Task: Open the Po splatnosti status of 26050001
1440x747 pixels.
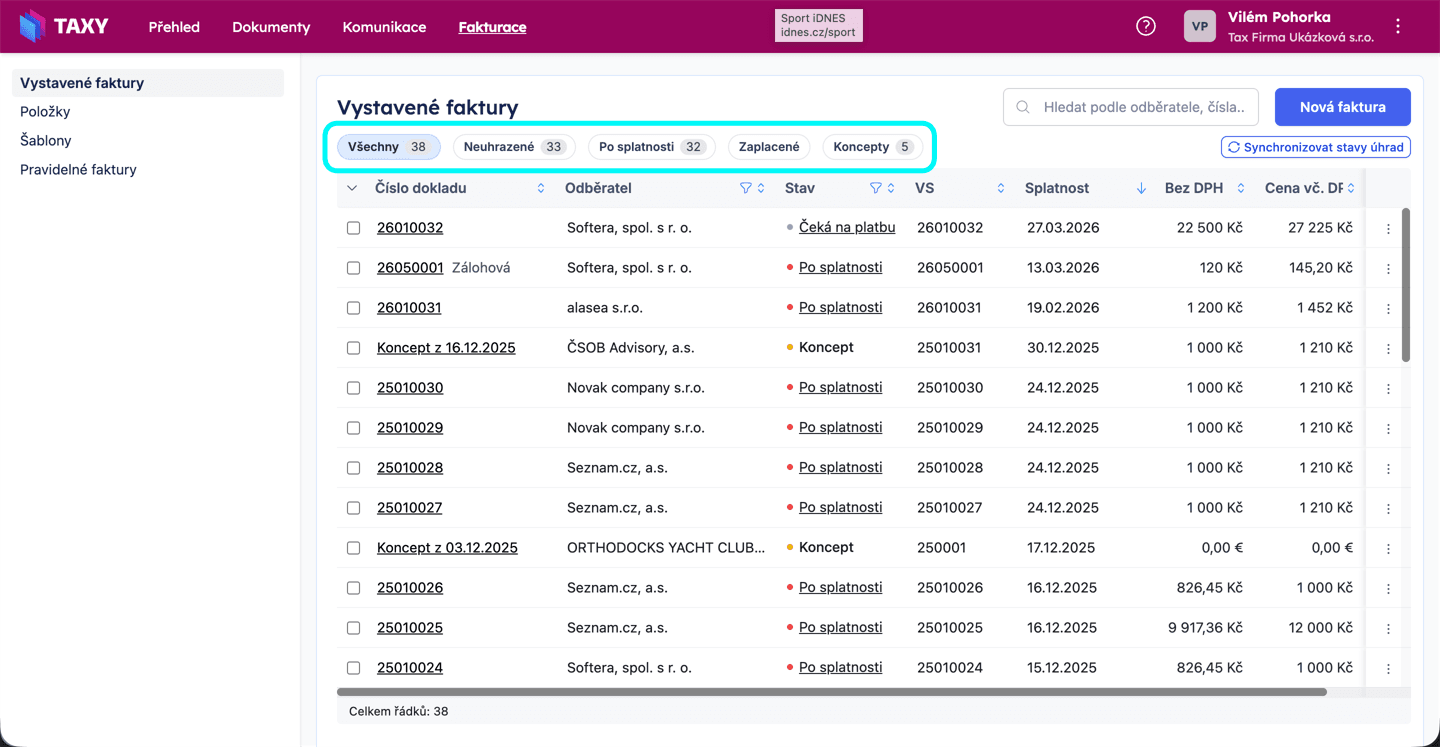Action: pos(840,268)
